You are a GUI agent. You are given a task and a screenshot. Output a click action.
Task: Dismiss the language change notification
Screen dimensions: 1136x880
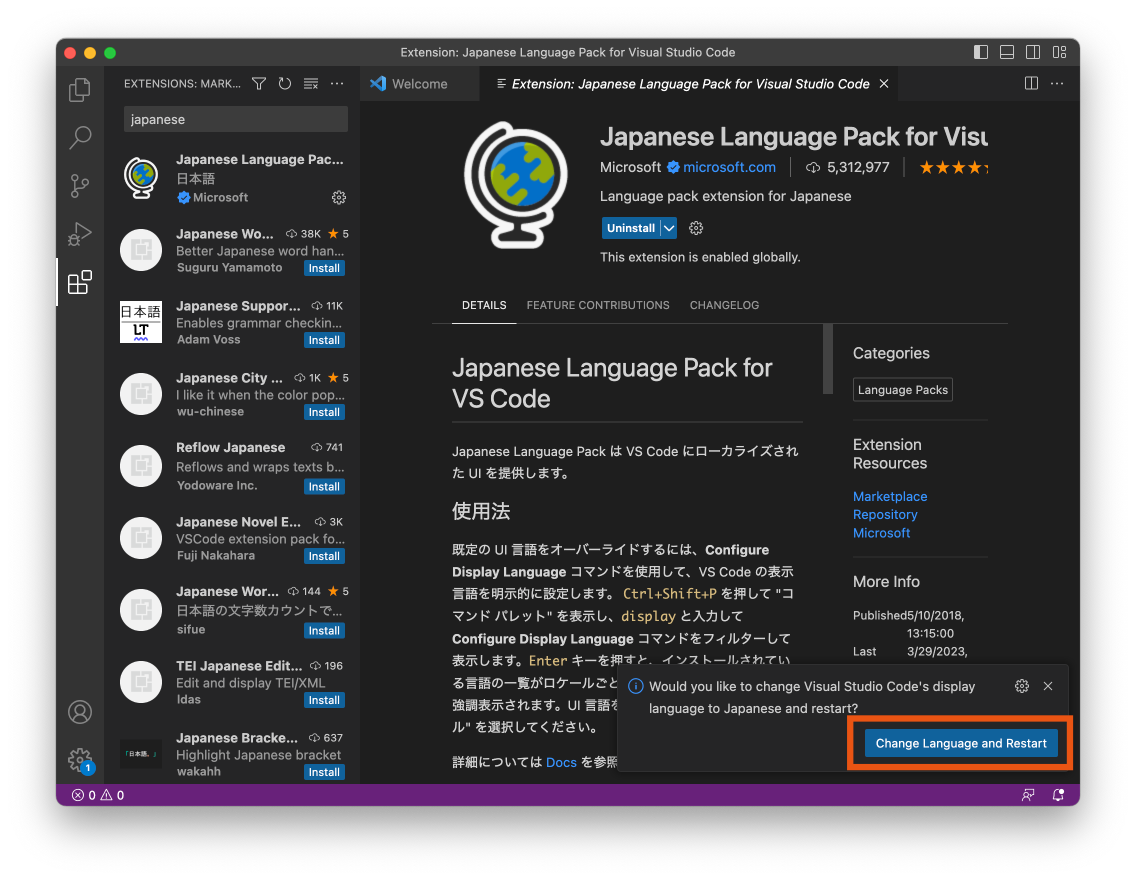tap(1048, 686)
